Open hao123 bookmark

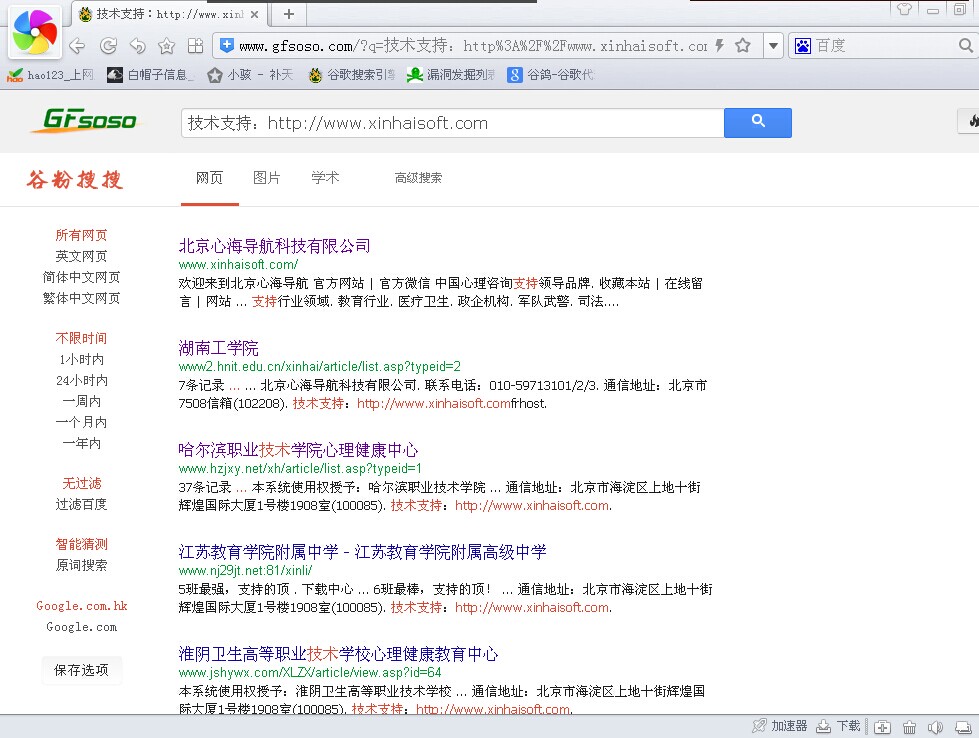[x=50, y=75]
